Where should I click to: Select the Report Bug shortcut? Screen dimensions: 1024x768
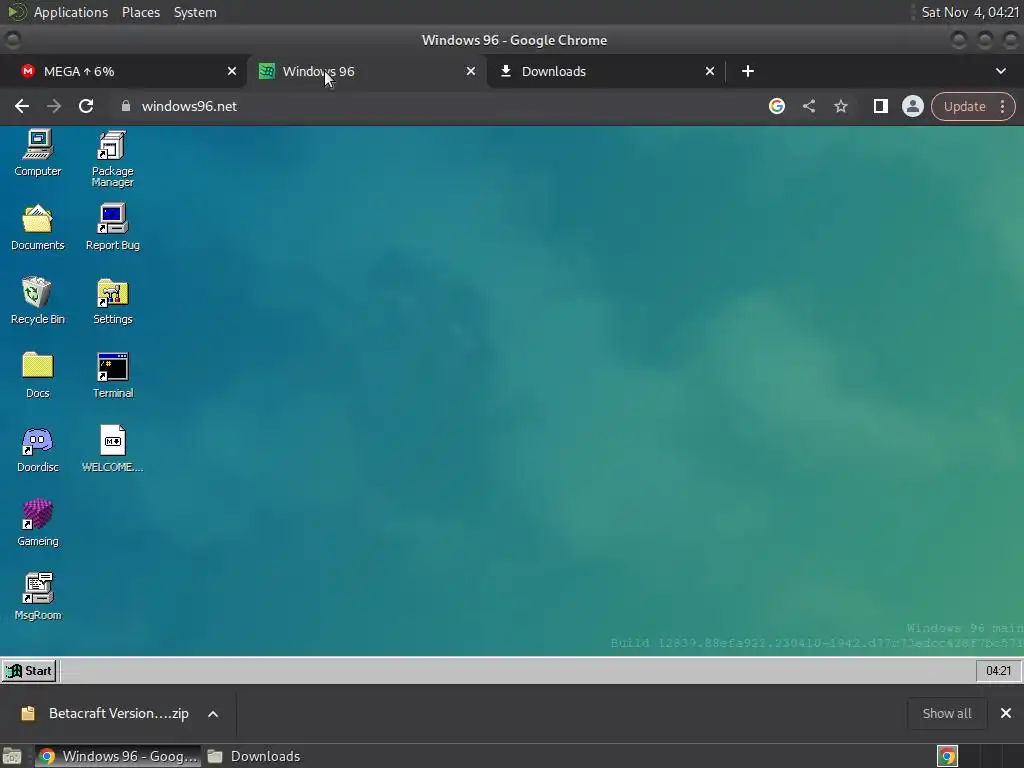tap(112, 227)
